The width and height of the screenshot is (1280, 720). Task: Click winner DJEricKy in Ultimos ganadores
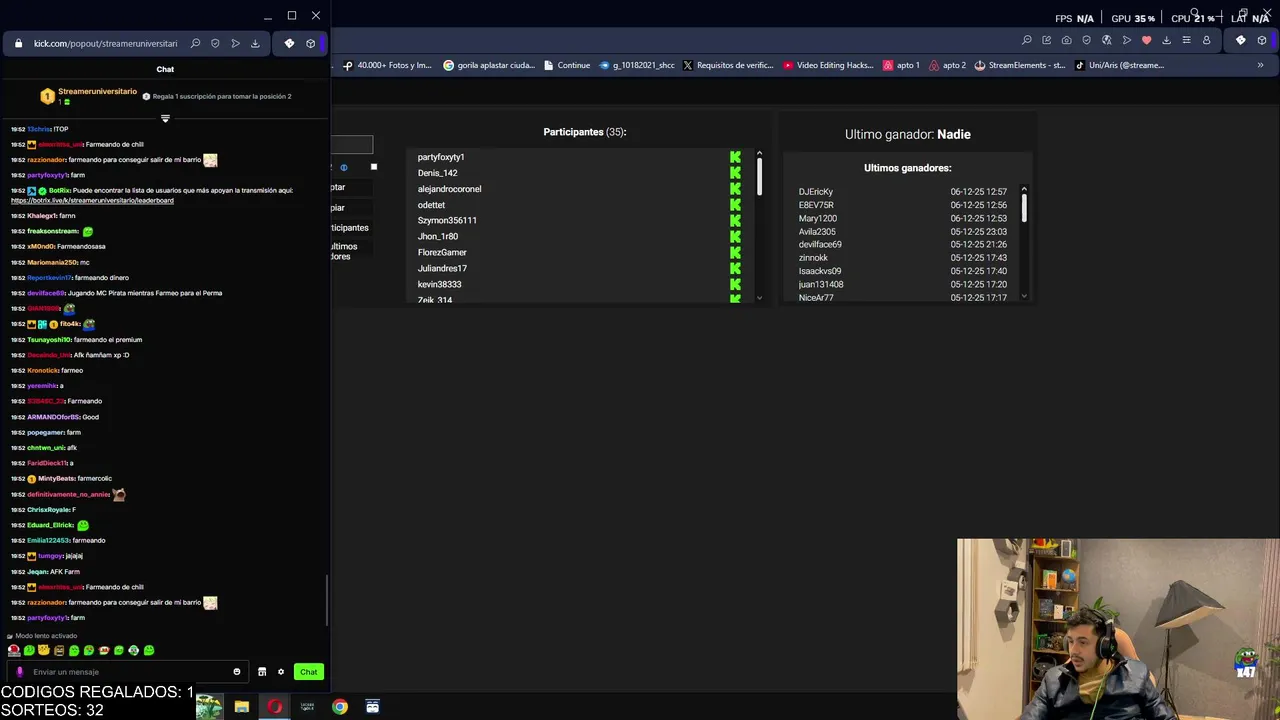[816, 192]
